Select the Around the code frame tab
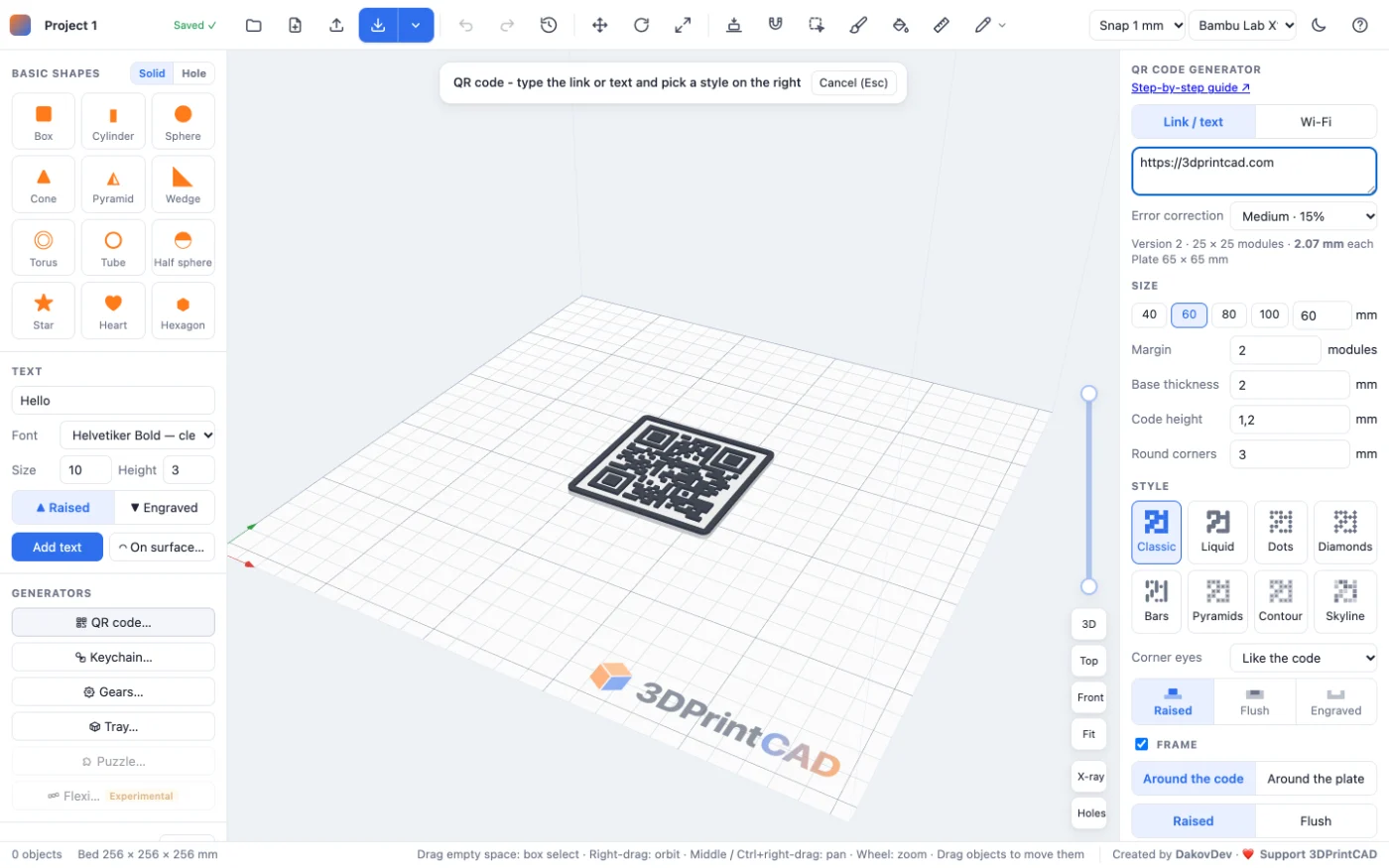Image resolution: width=1389 pixels, height=868 pixels. point(1194,779)
